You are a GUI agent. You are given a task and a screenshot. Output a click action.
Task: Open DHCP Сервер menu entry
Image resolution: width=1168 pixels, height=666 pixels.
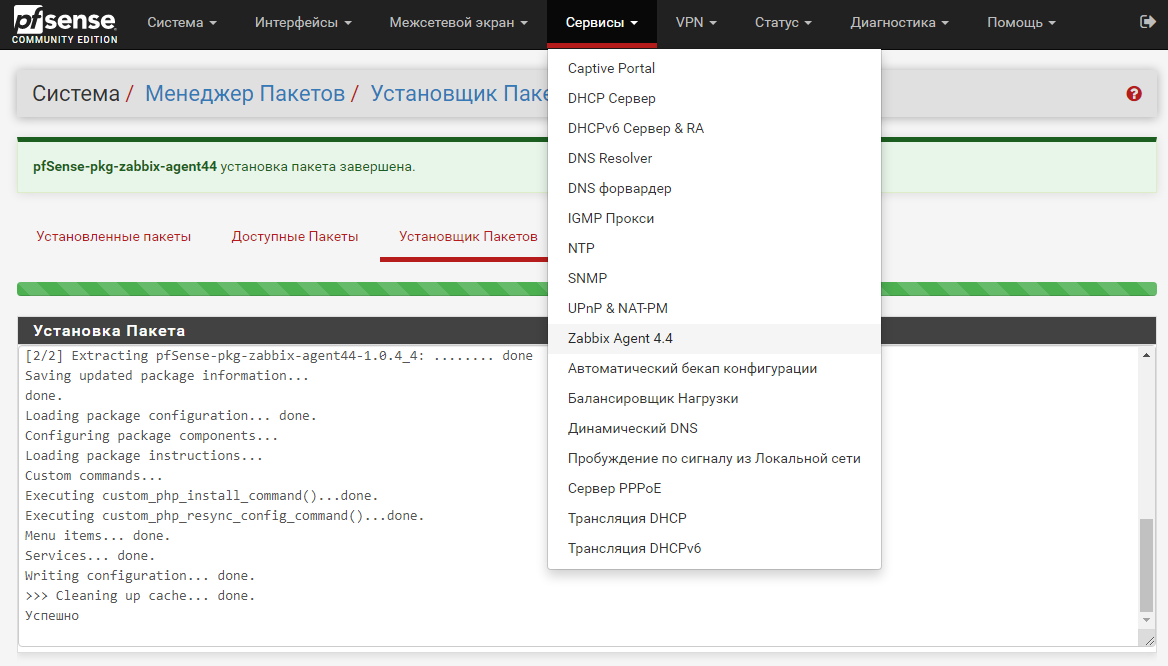714,98
